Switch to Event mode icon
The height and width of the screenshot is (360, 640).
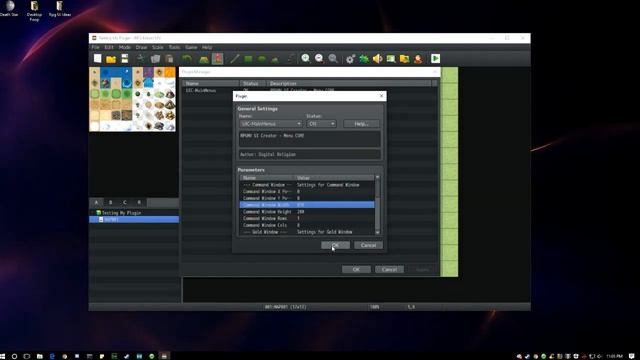pos(218,59)
